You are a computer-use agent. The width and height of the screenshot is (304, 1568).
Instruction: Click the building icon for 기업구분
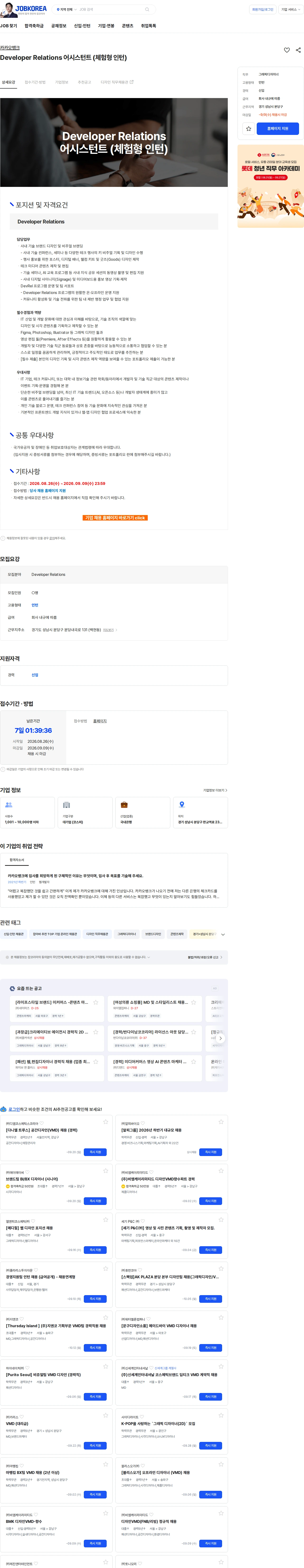(66, 805)
